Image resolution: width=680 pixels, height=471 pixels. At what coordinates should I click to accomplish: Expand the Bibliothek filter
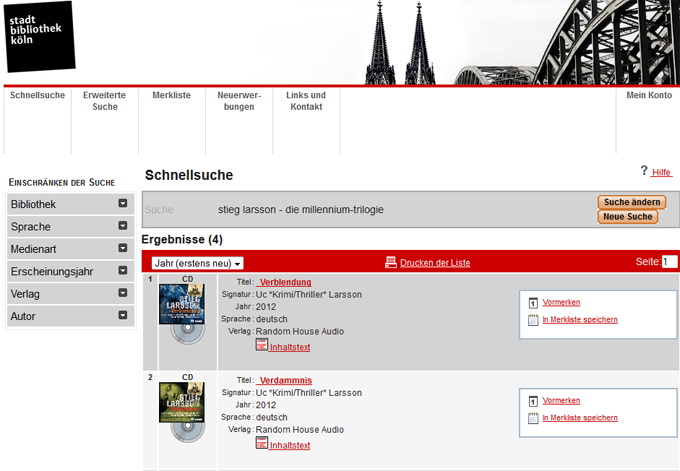tap(123, 204)
